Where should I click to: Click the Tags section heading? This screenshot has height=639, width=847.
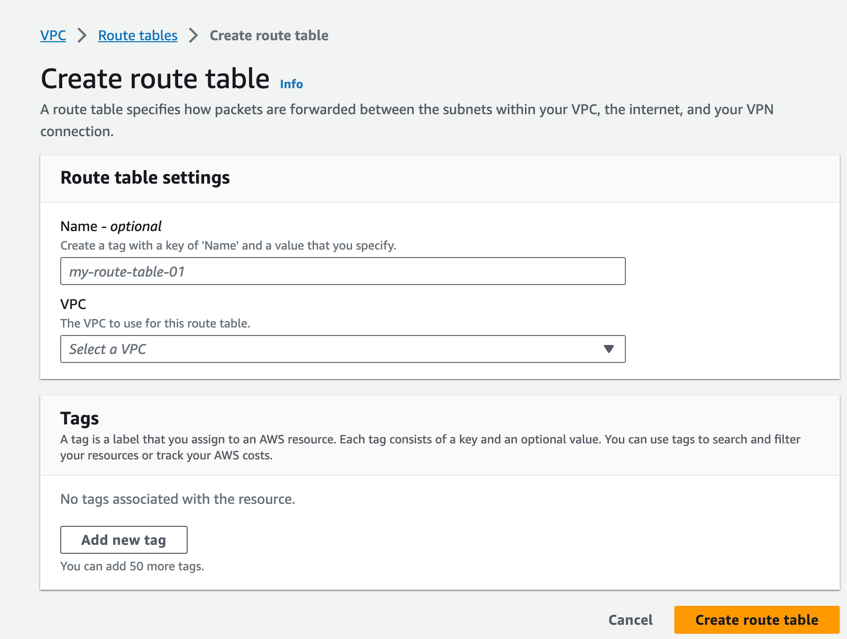click(x=79, y=418)
